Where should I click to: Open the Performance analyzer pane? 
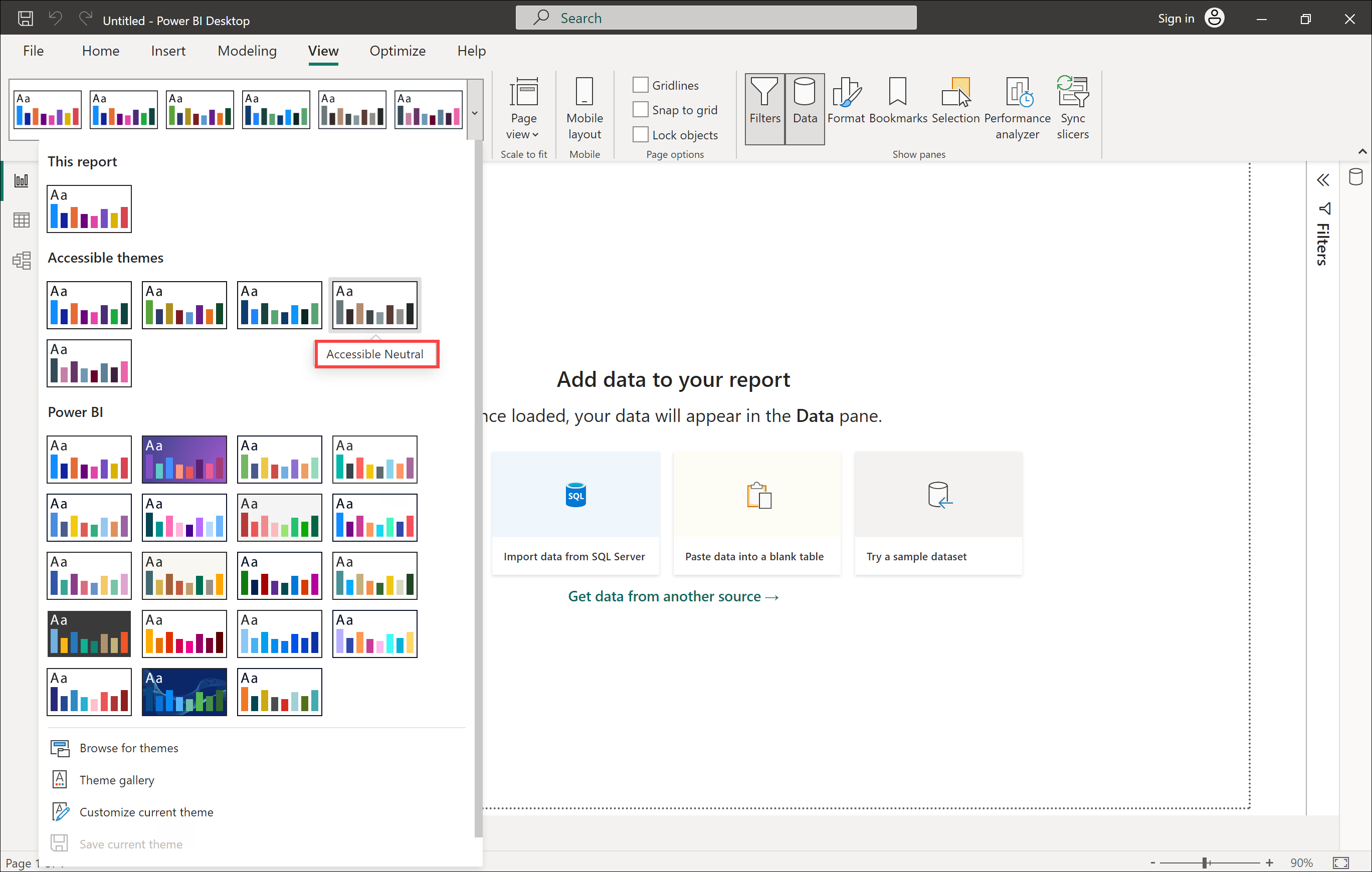coord(1017,108)
